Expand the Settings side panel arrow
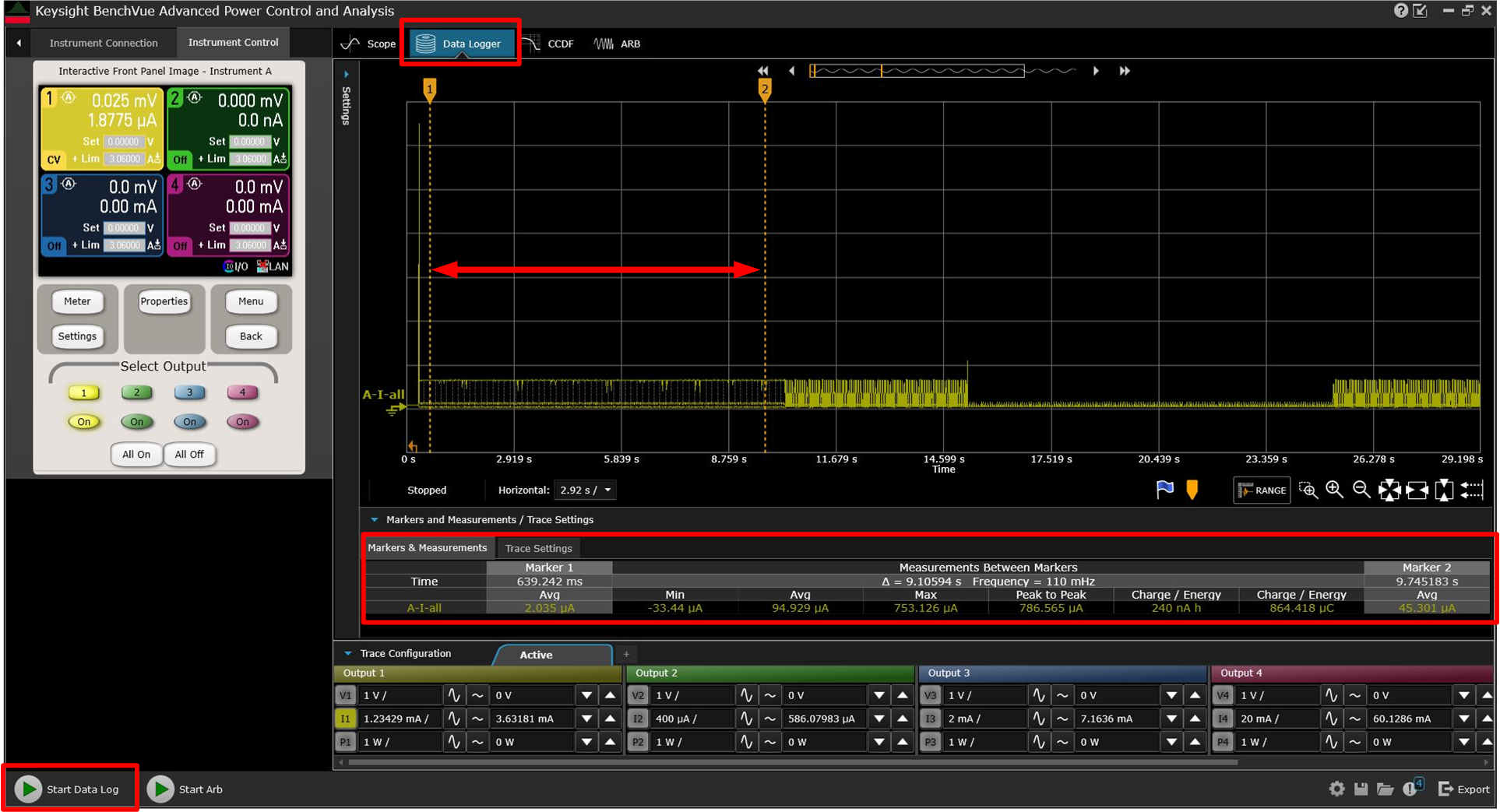Viewport: 1500px width, 812px height. (x=346, y=75)
